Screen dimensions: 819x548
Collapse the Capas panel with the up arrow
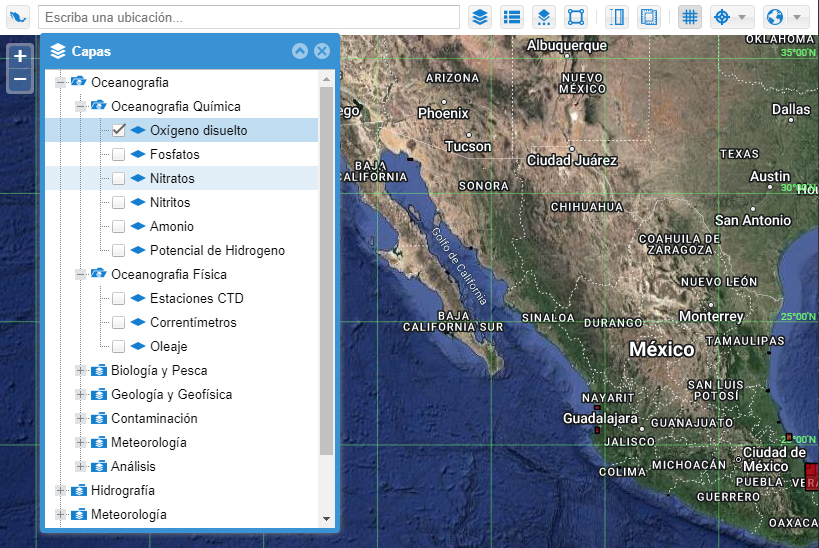coord(299,51)
